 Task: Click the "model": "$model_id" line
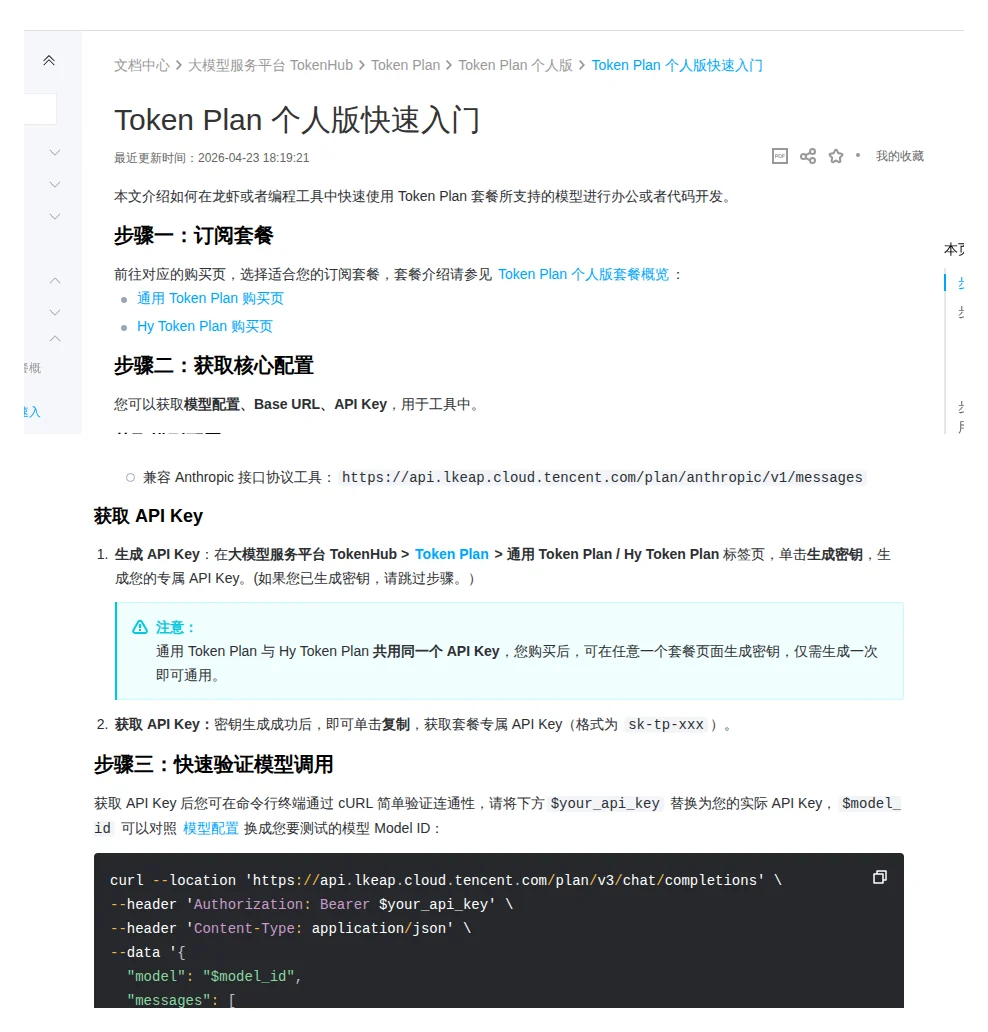(x=214, y=977)
